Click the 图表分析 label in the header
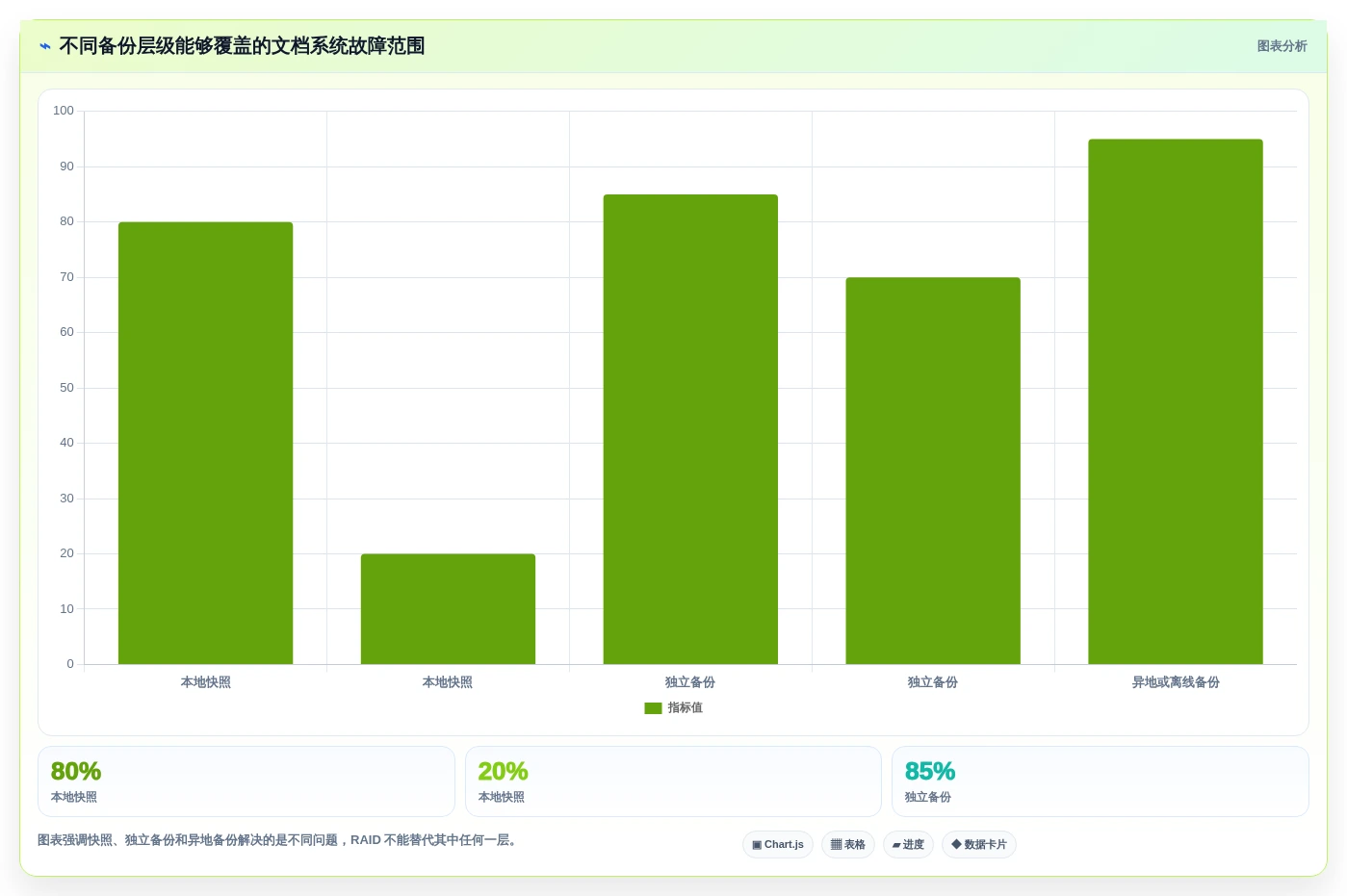This screenshot has width=1347, height=896. coord(1282,46)
